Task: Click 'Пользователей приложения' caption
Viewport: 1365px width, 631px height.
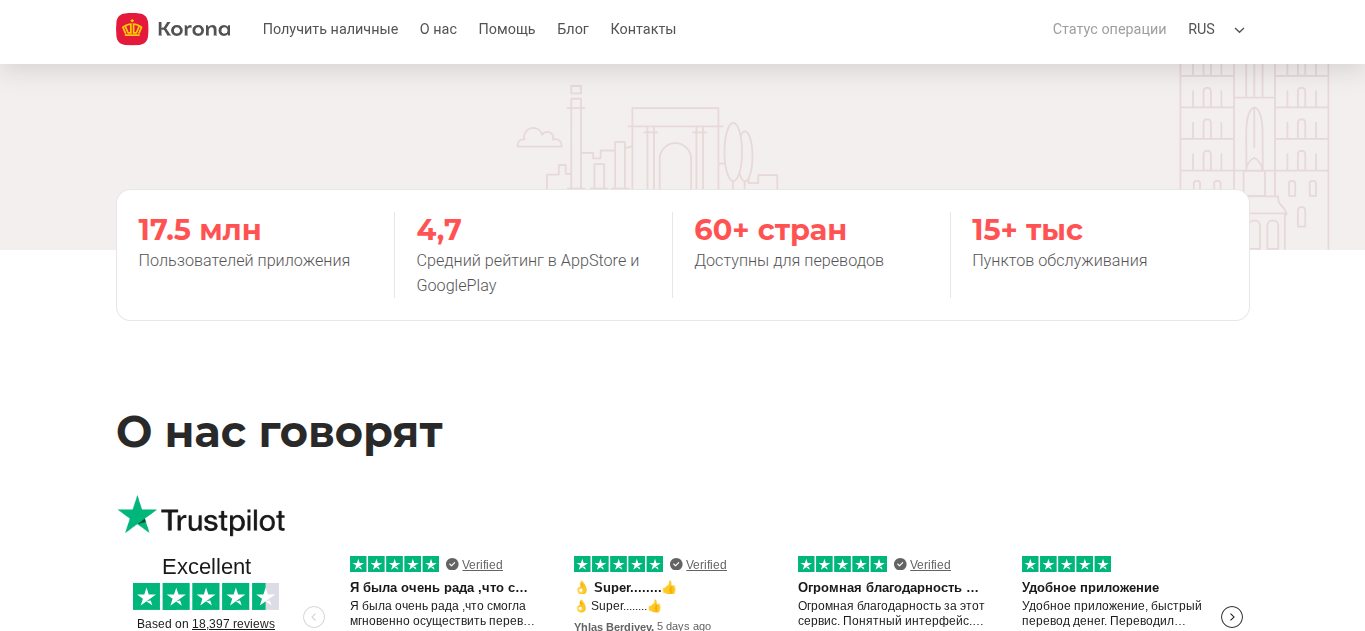Action: [x=244, y=261]
